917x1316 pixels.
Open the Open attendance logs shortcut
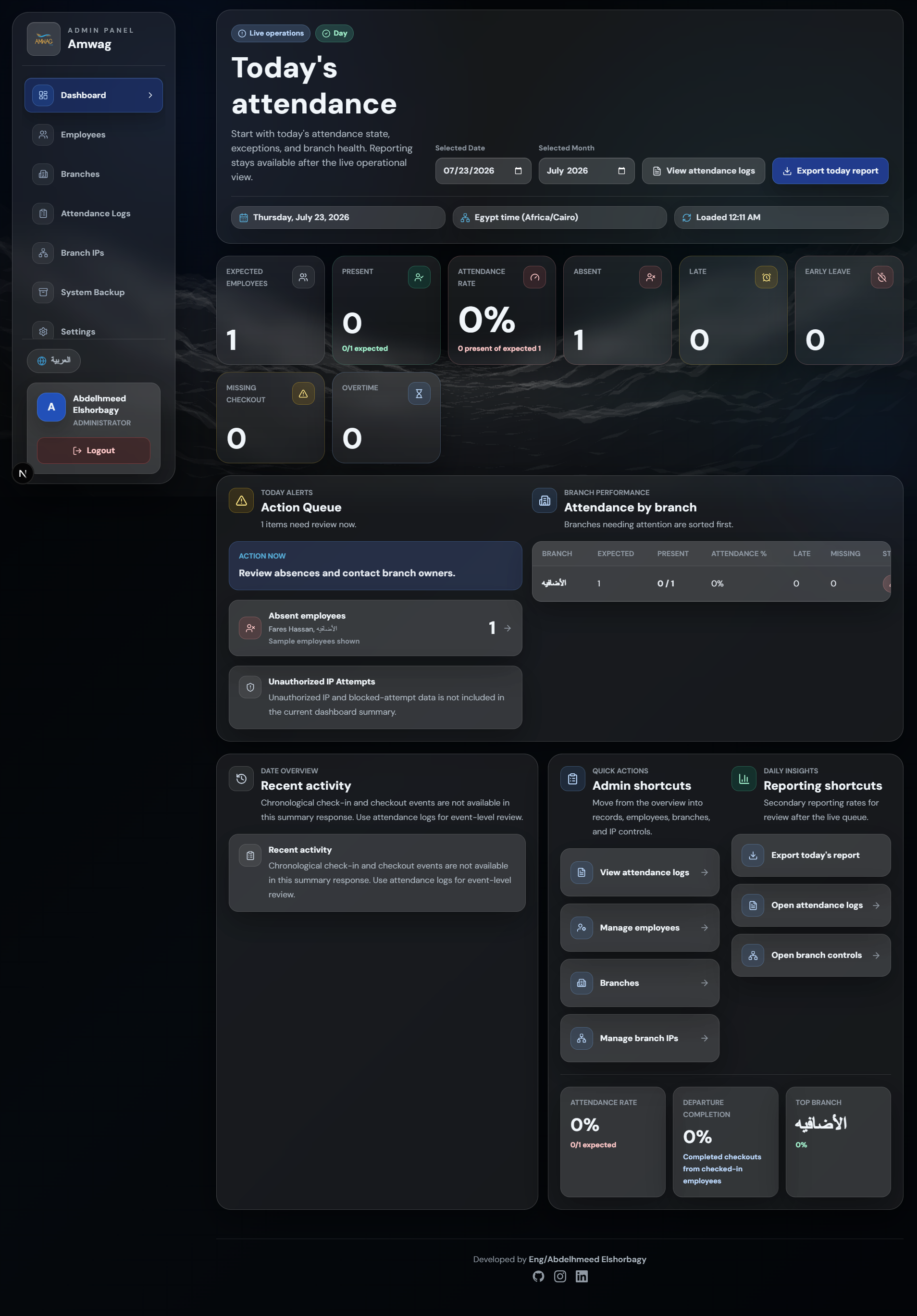[811, 906]
